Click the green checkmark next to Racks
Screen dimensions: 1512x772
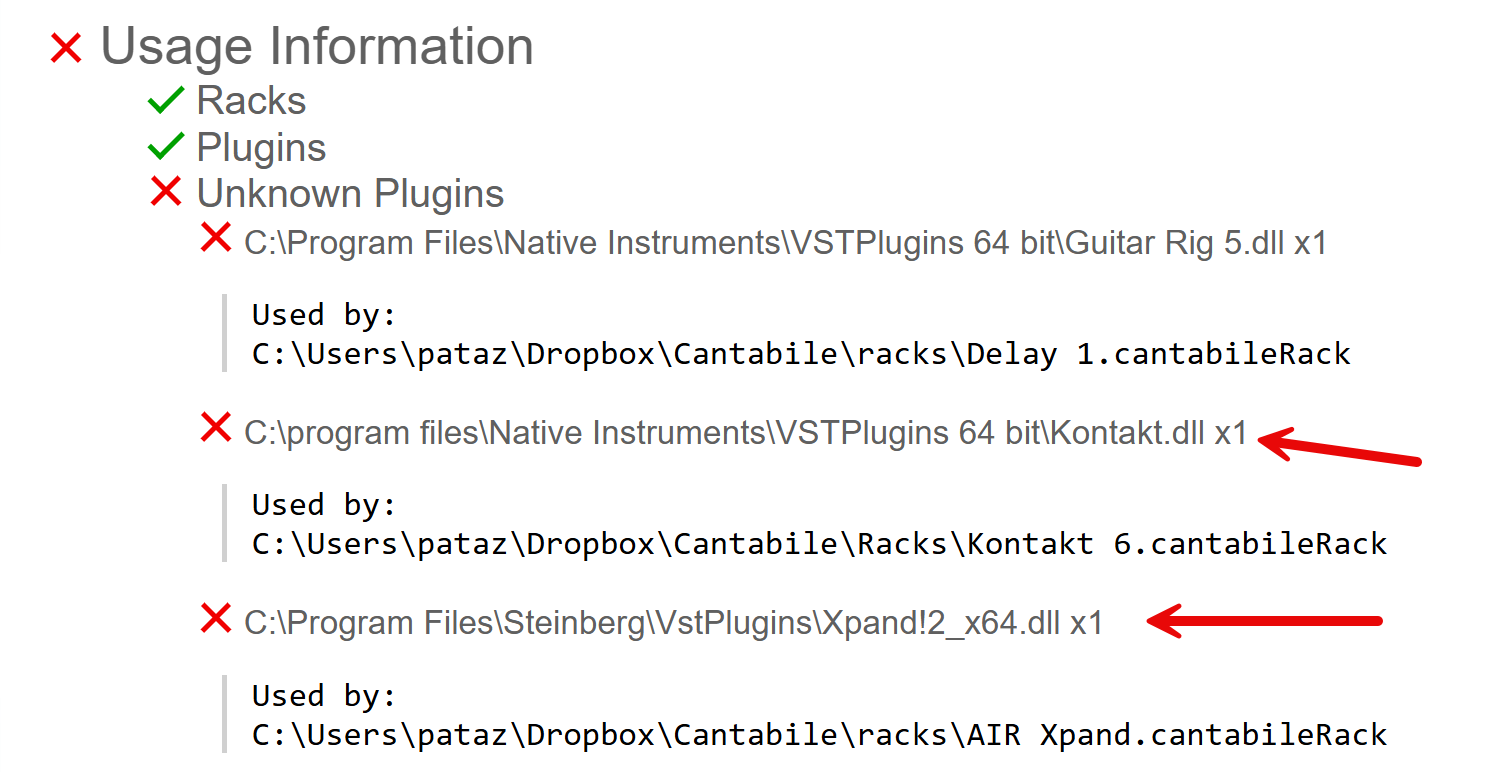[166, 100]
